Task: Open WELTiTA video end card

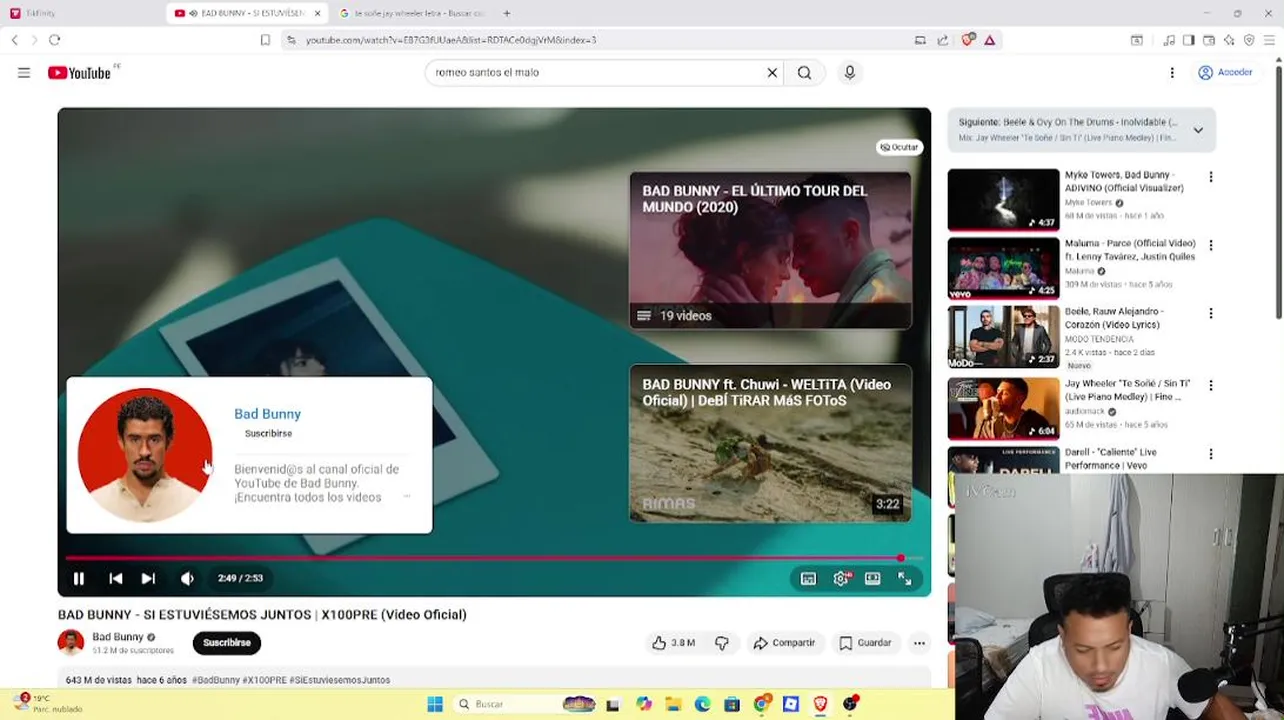Action: pos(770,443)
